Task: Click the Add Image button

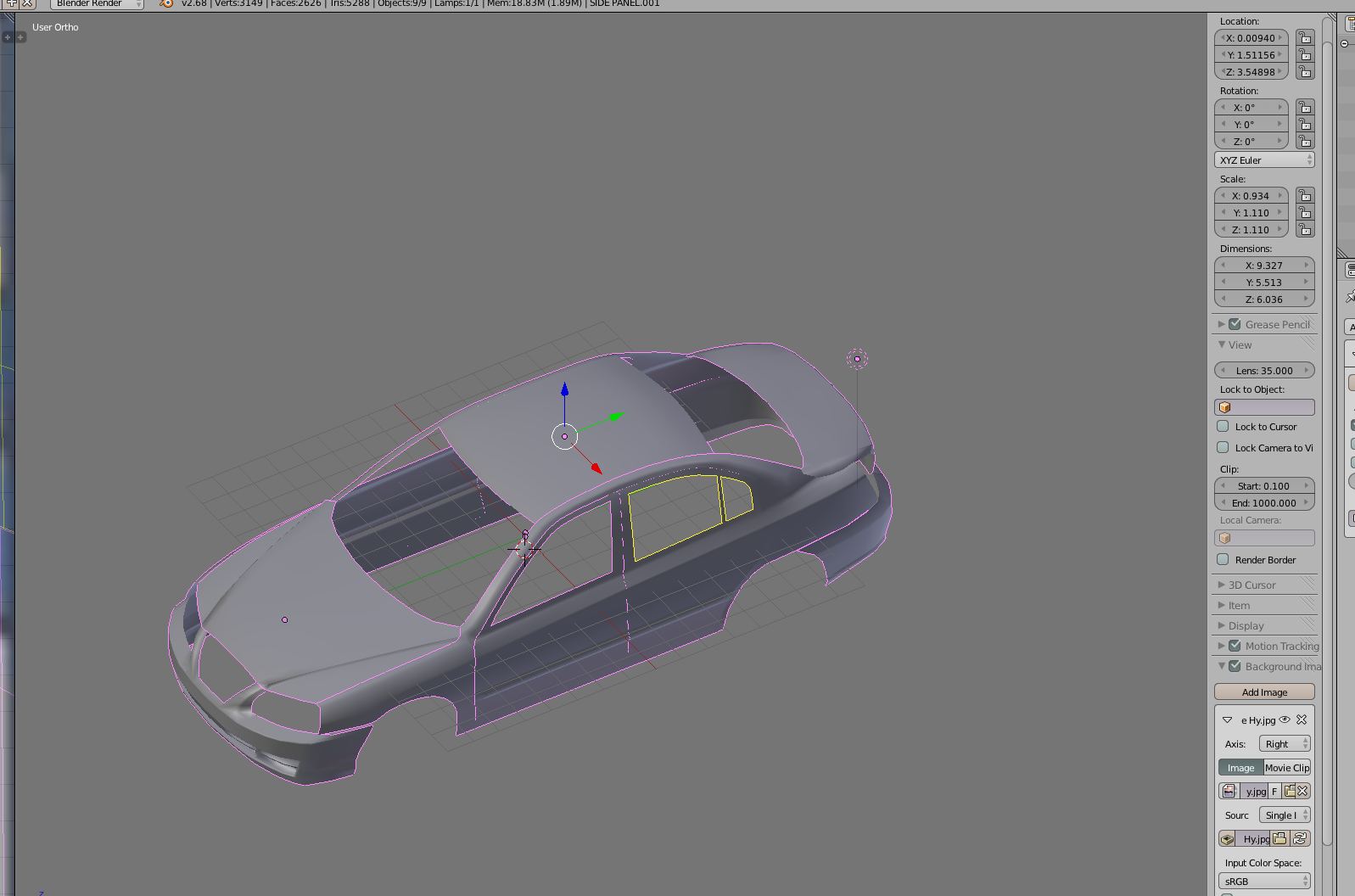Action: click(x=1264, y=692)
